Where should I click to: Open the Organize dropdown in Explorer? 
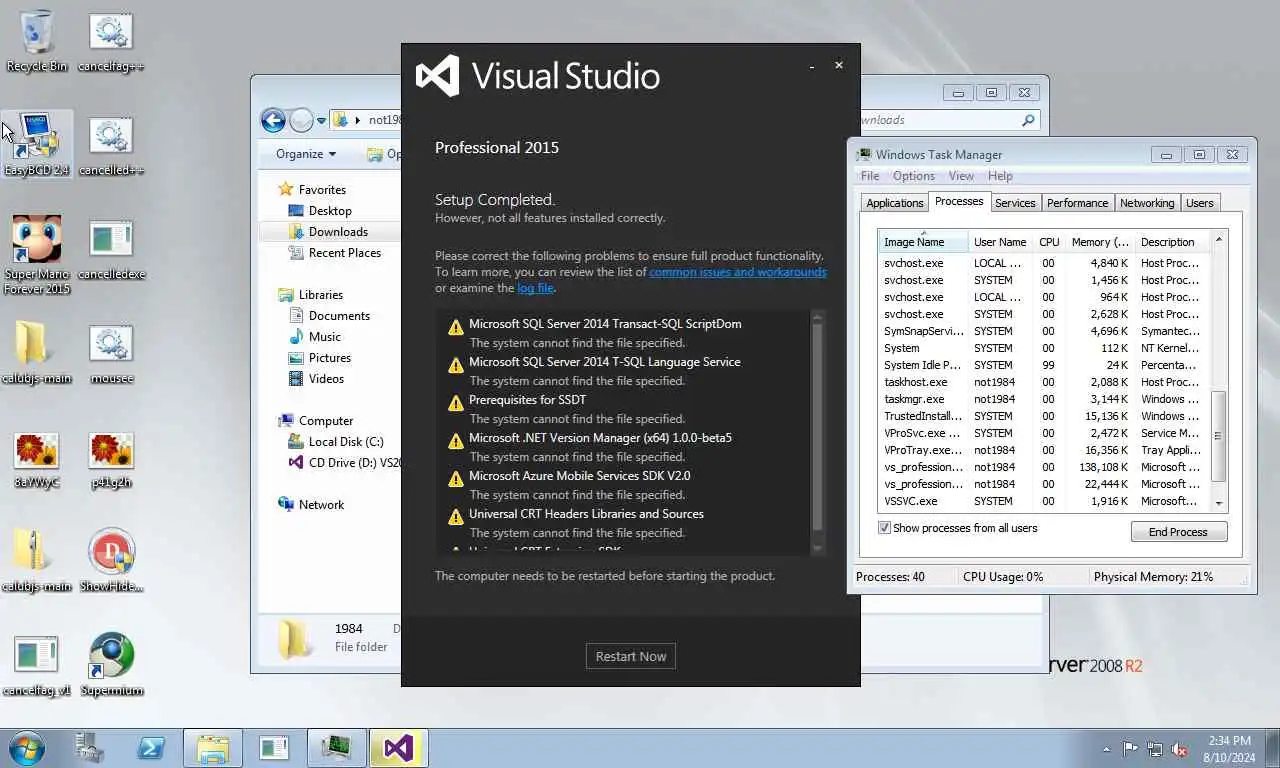coord(306,154)
